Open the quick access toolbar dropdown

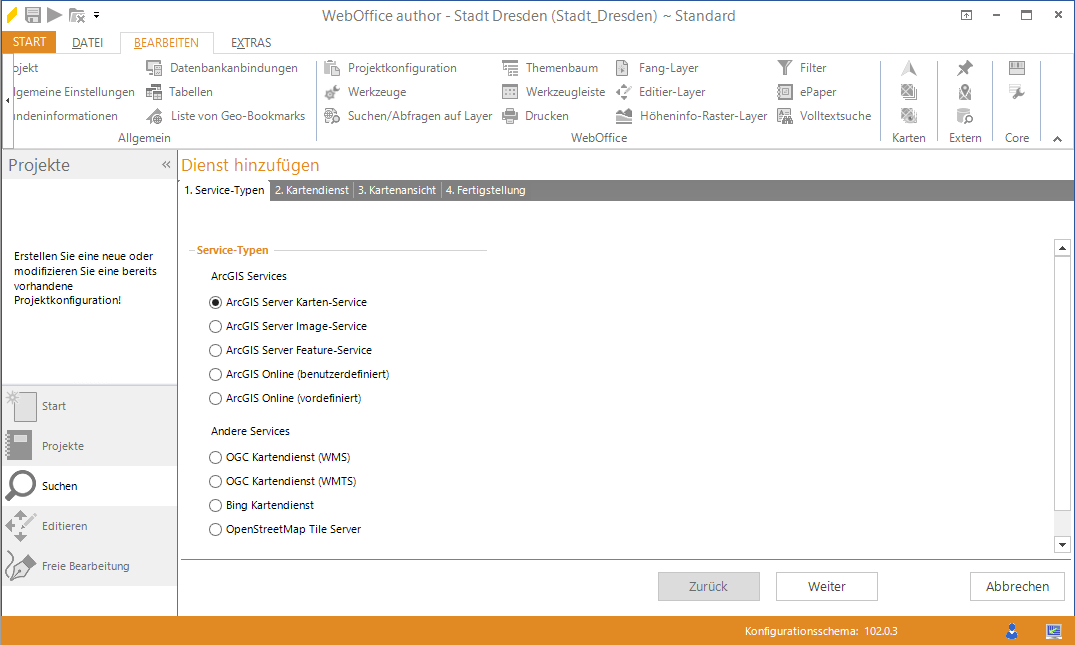97,16
